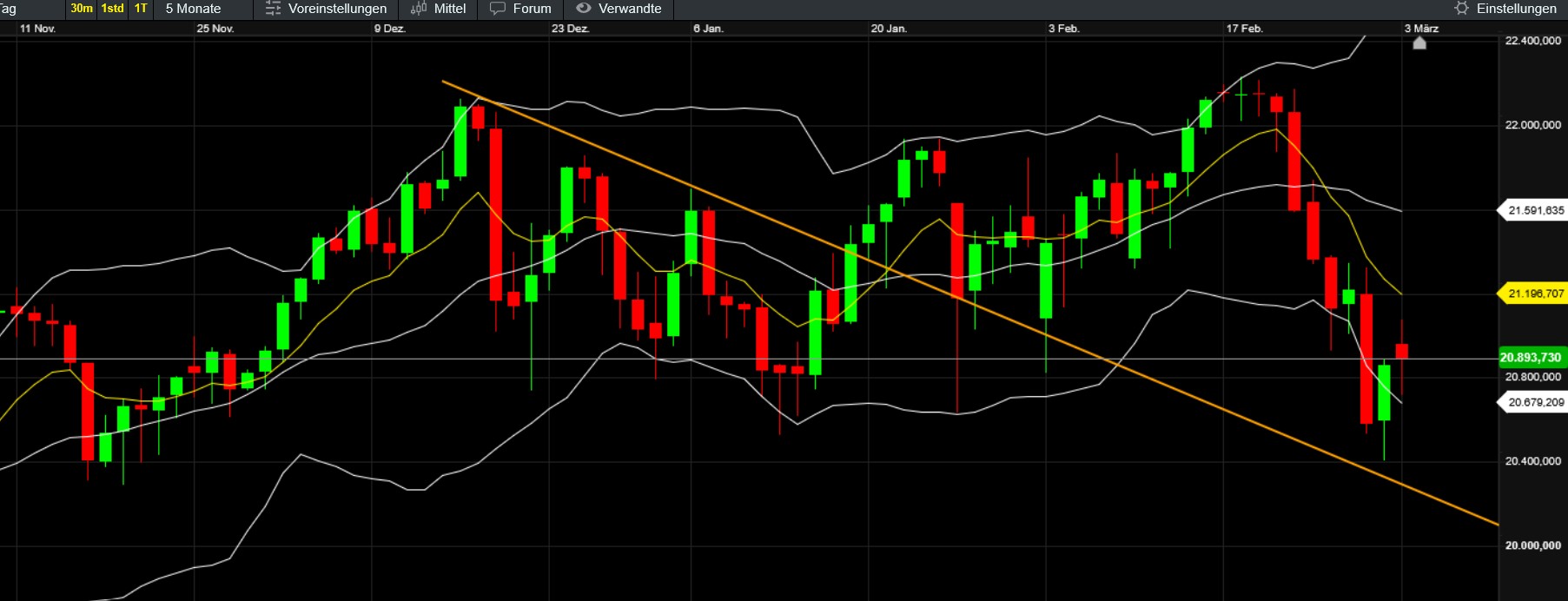Click the 23 Dez. date label
Image resolution: width=1568 pixels, height=601 pixels.
(570, 29)
